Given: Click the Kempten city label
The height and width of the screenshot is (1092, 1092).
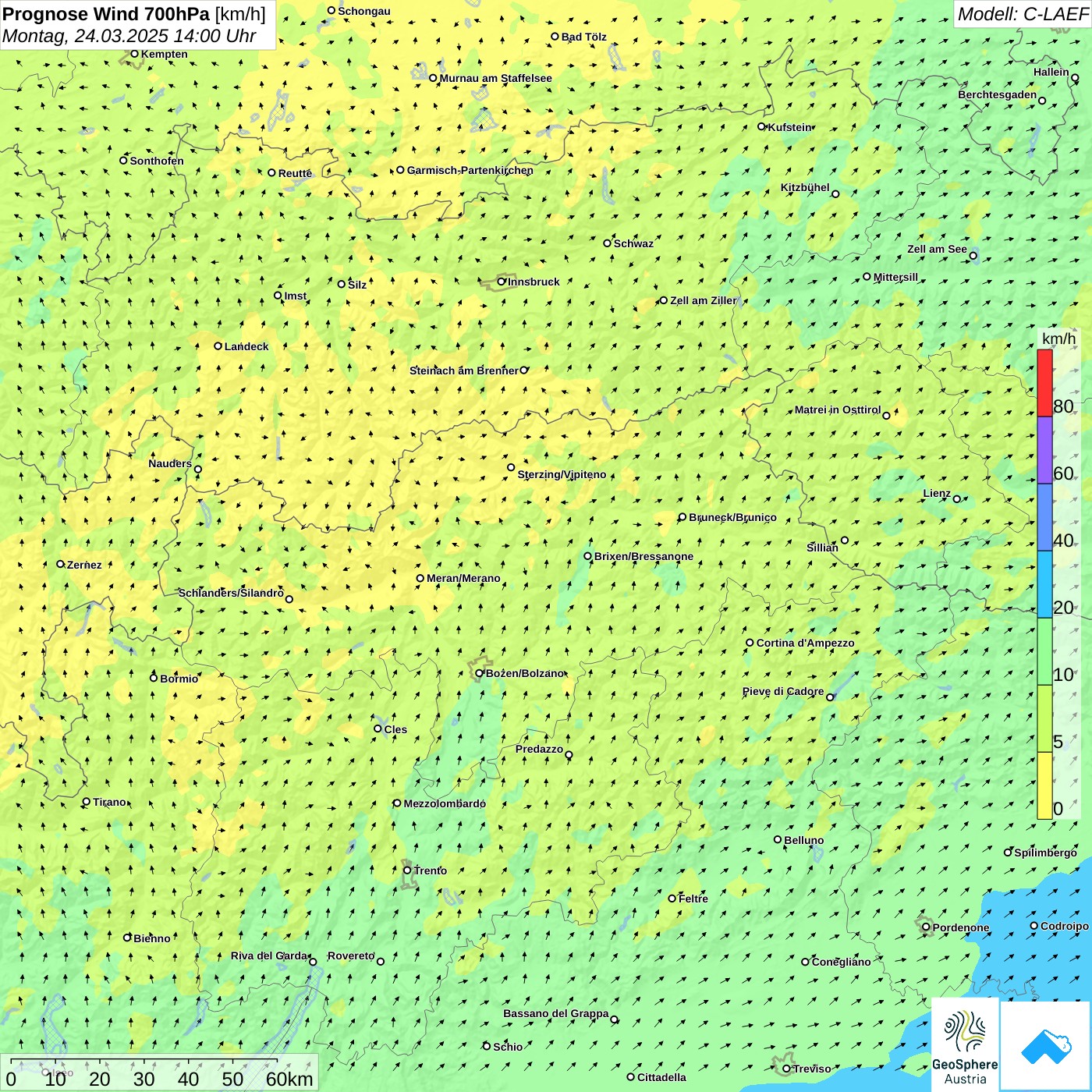Looking at the screenshot, I should click(x=165, y=54).
